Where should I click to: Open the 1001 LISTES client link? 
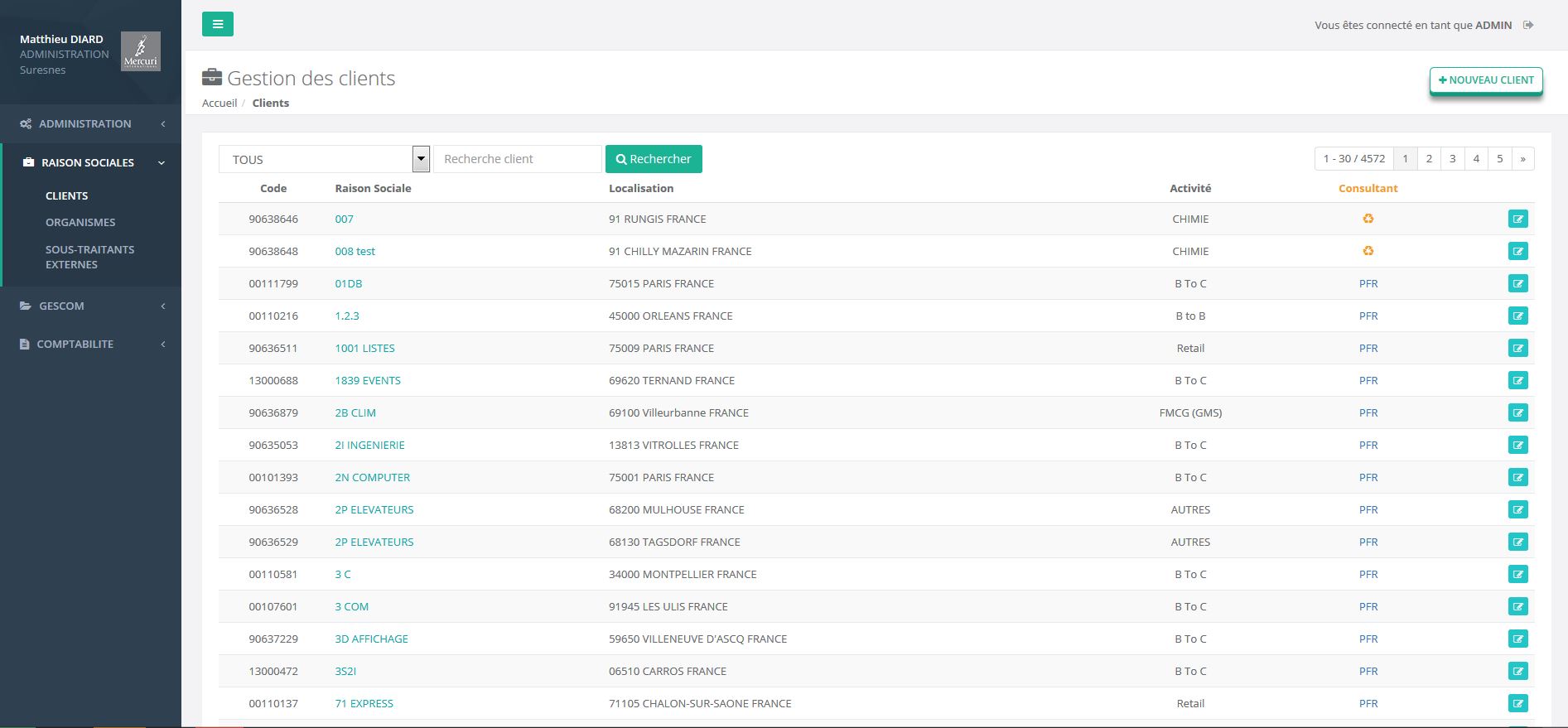[364, 349]
